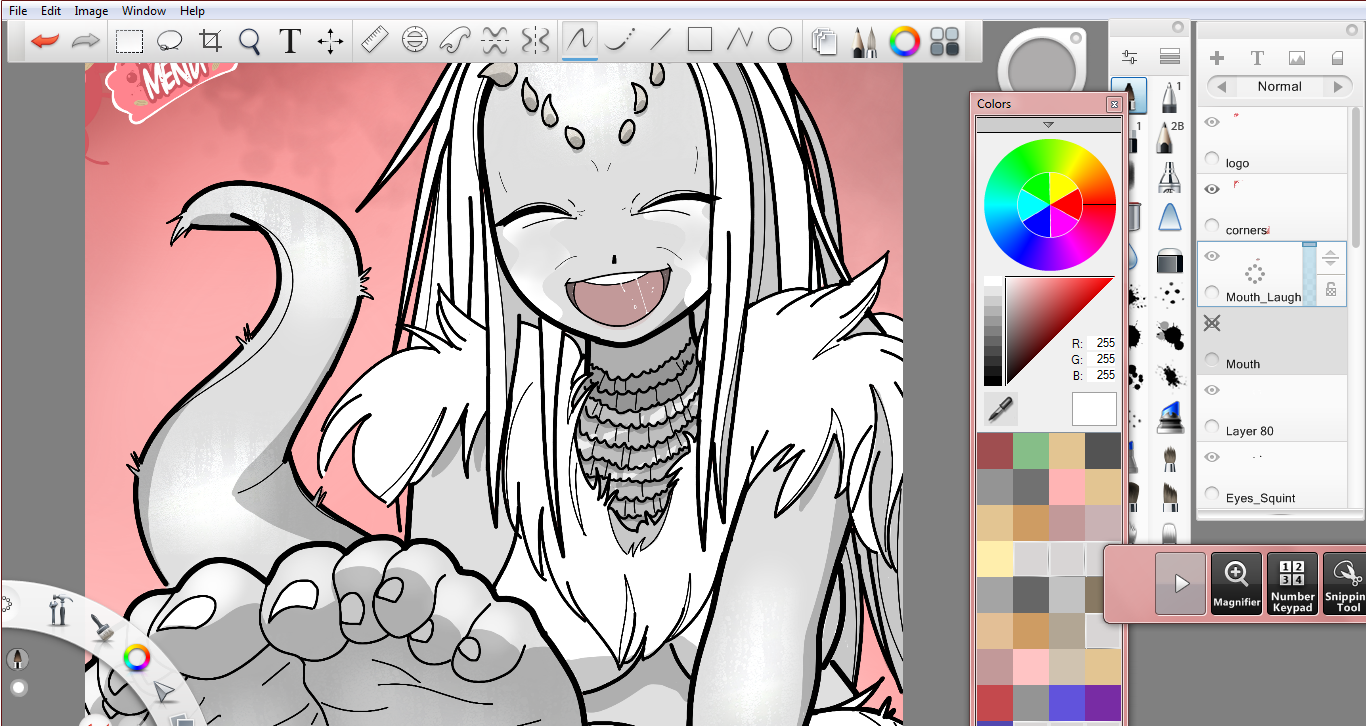Open the Color Editor wheel in the toolbar
Image resolution: width=1366 pixels, height=726 pixels.
pos(905,41)
